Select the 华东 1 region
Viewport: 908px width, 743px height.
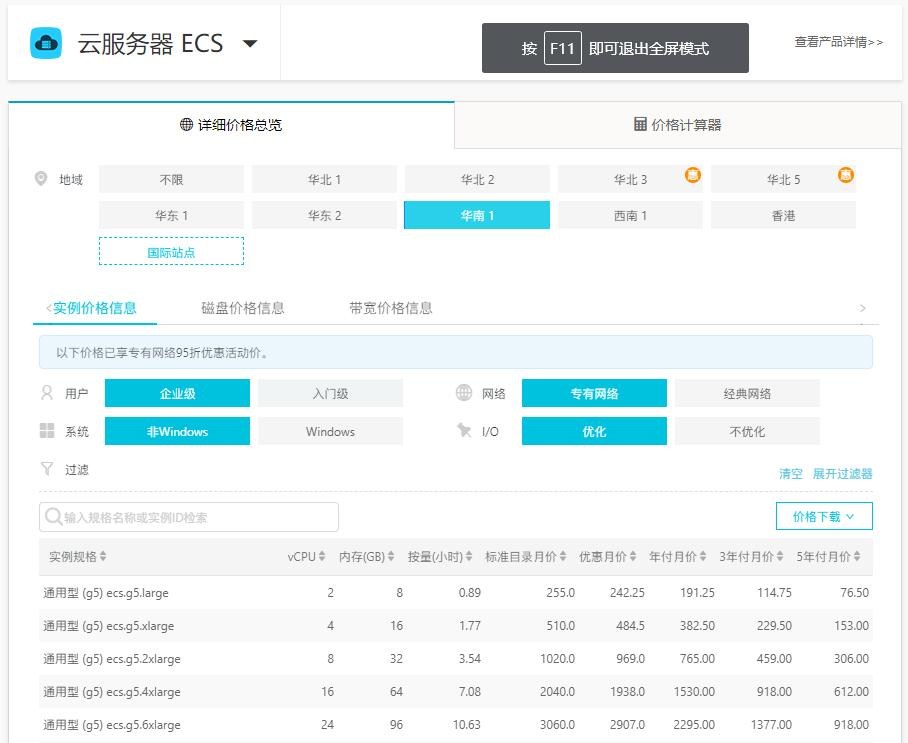click(x=171, y=215)
